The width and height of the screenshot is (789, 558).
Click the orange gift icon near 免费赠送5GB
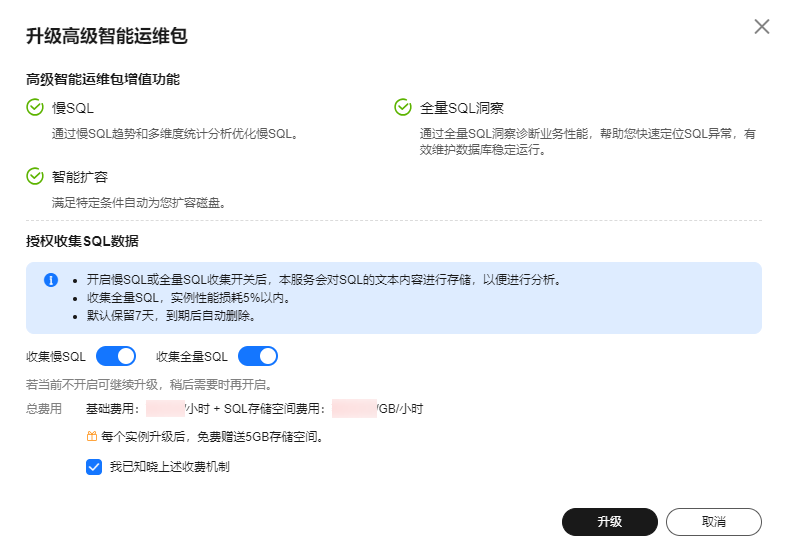click(92, 436)
